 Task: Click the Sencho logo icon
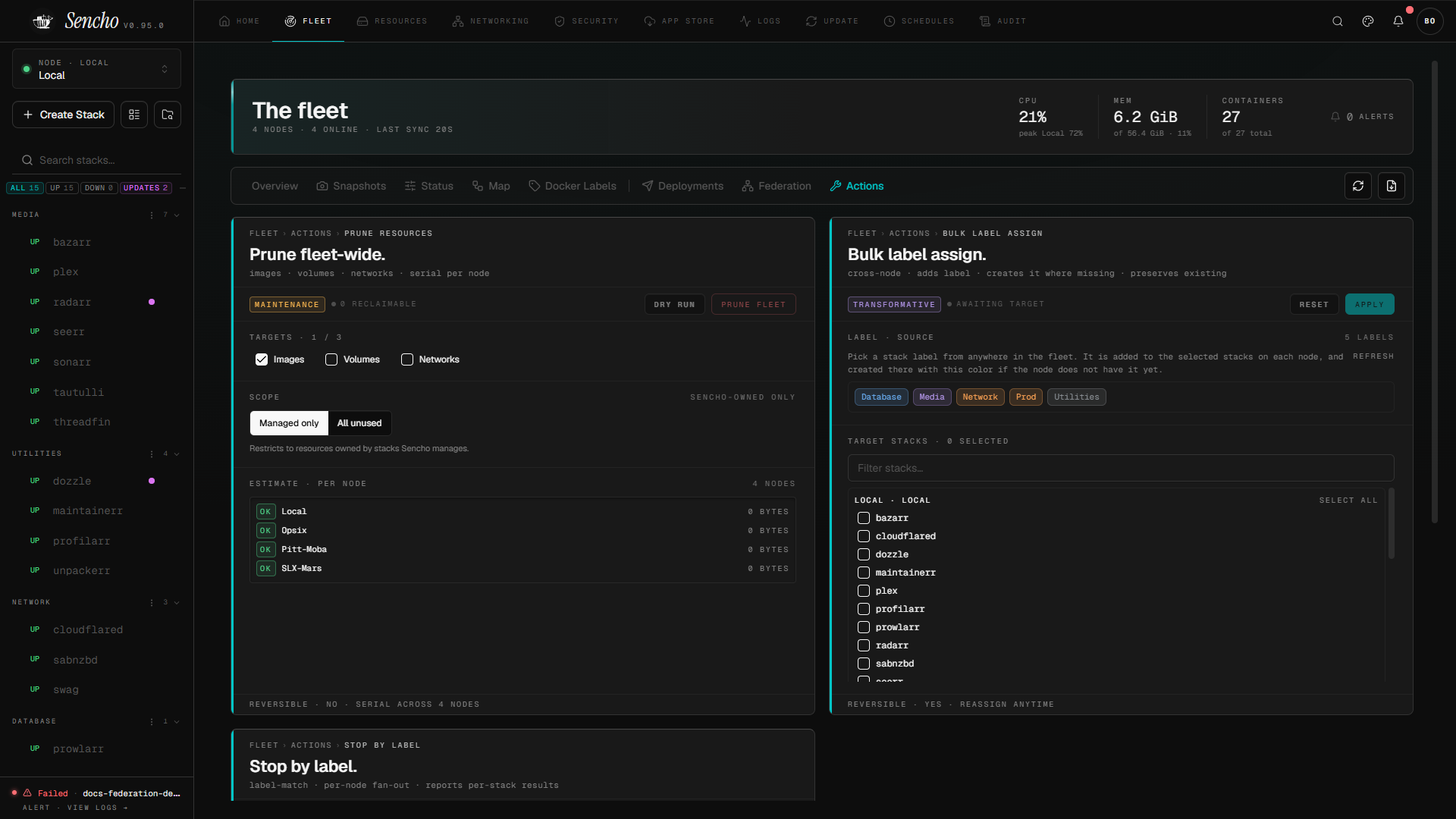pos(42,21)
